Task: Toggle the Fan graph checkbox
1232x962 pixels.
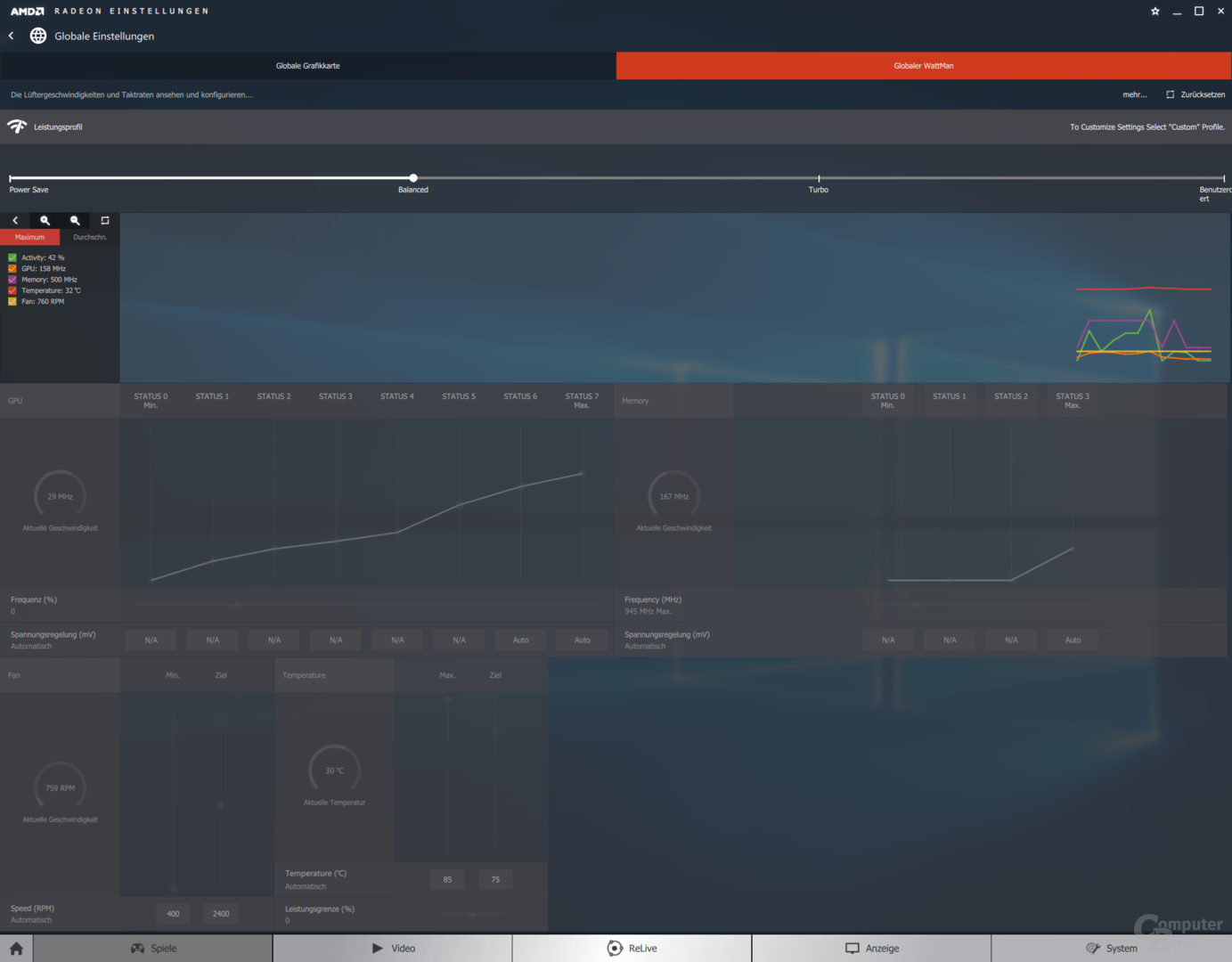Action: [x=12, y=301]
